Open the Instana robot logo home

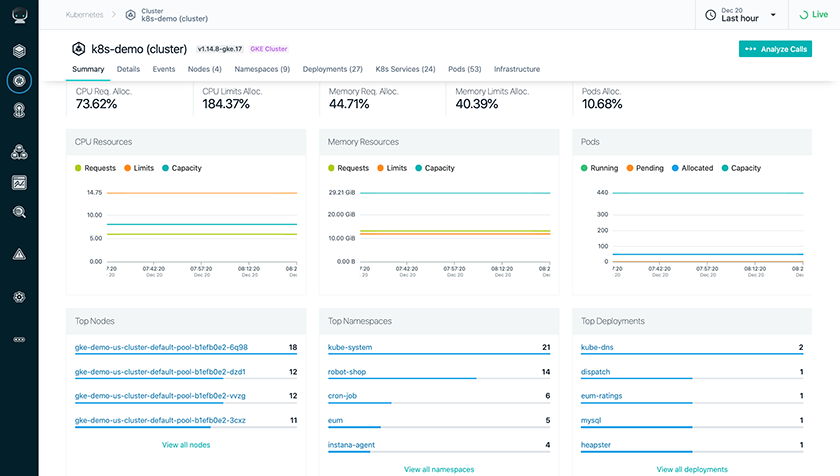[x=19, y=15]
